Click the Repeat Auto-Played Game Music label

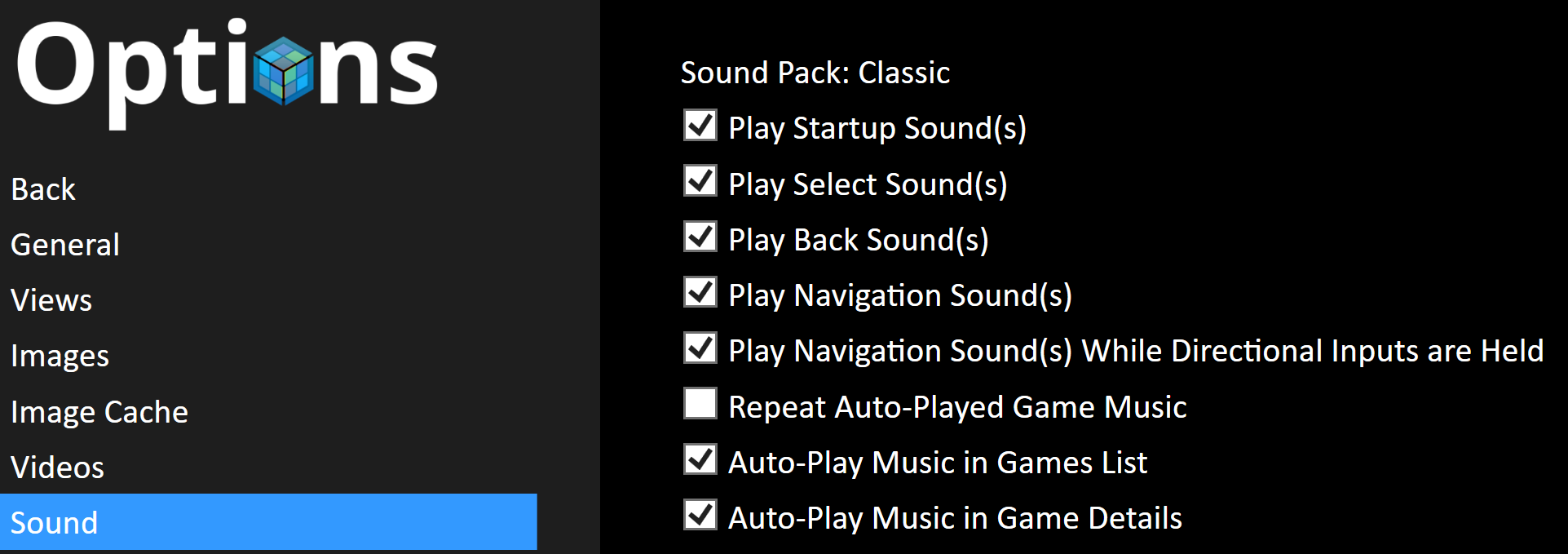click(957, 407)
